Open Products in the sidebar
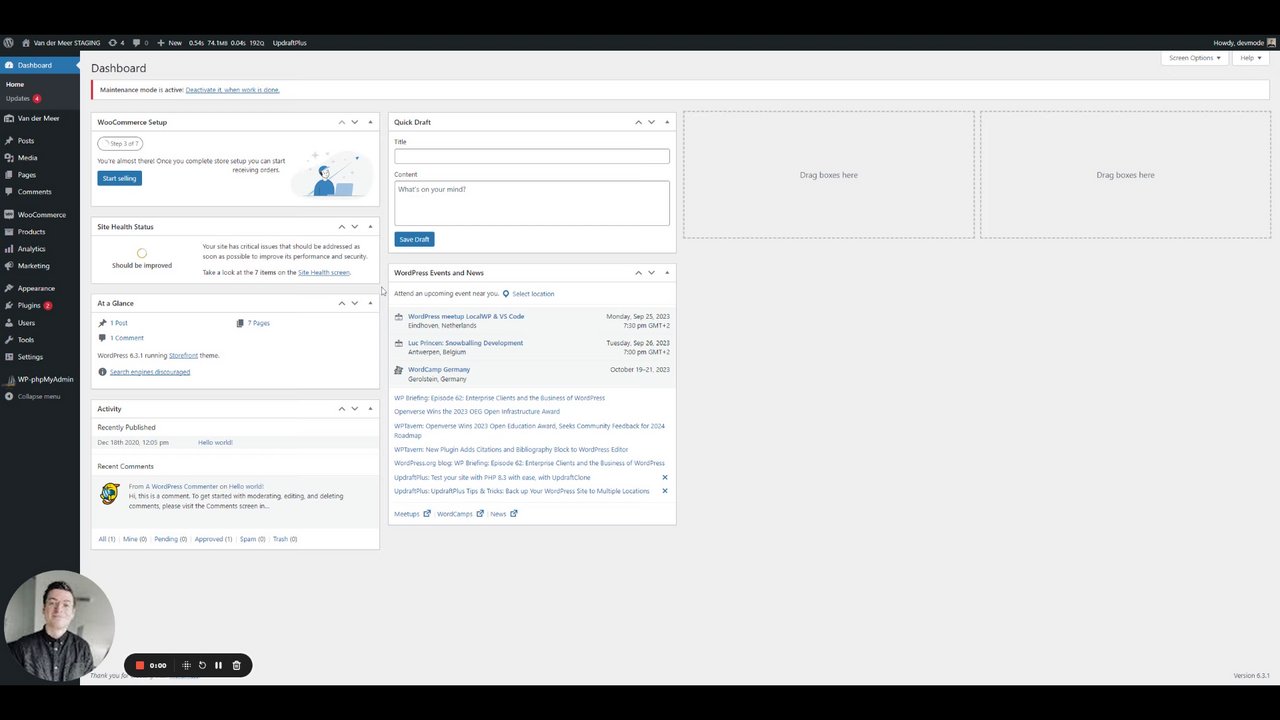This screenshot has height=720, width=1280. pyautogui.click(x=31, y=232)
